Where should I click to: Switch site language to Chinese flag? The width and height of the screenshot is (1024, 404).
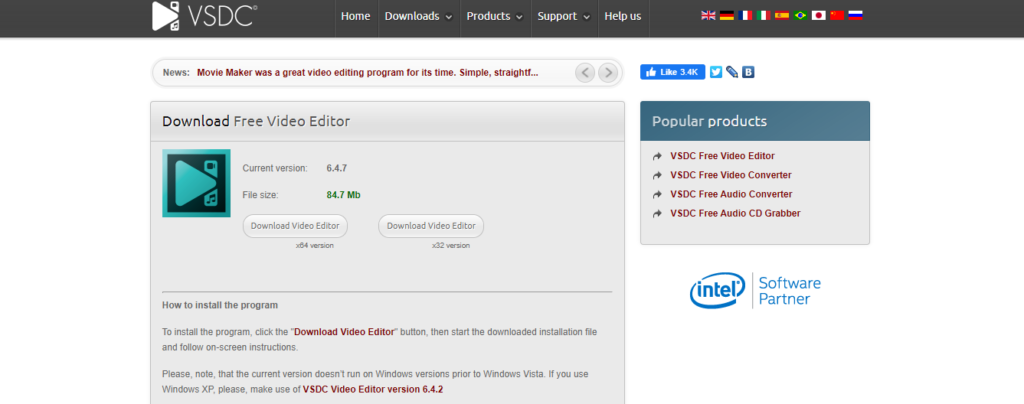coord(837,16)
